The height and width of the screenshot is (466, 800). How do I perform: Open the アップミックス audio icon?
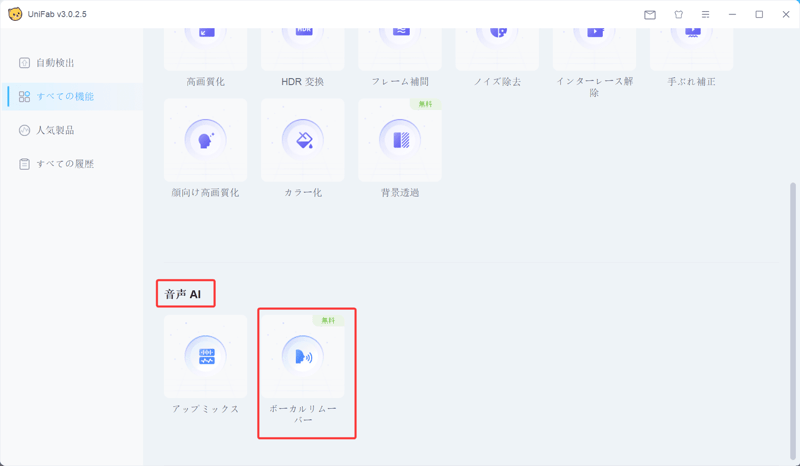206,356
